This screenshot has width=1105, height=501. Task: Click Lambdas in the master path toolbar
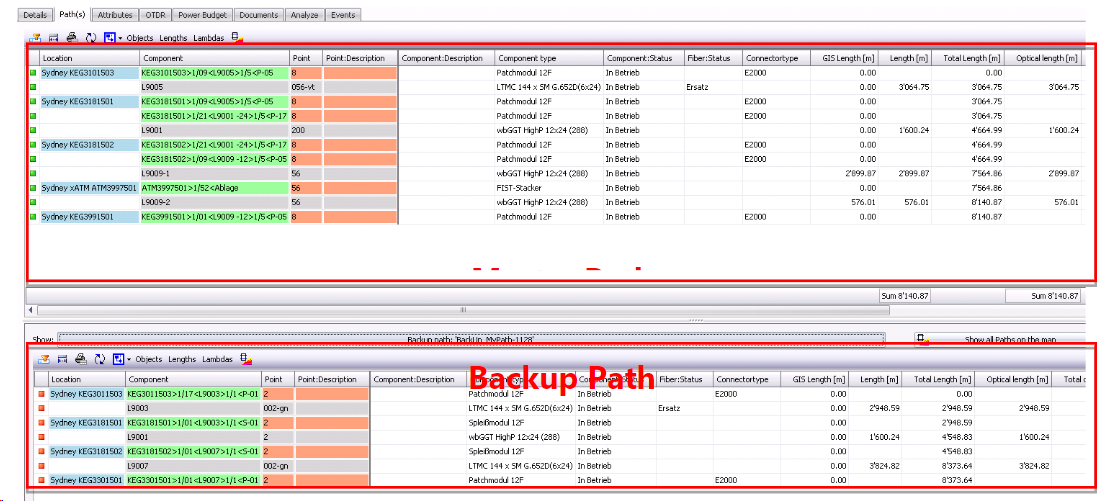click(209, 38)
